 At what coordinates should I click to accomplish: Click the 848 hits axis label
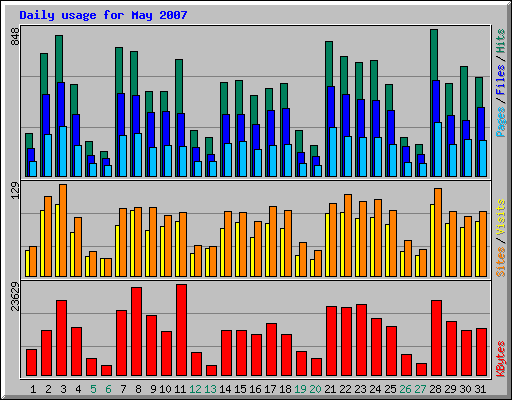pyautogui.click(x=15, y=37)
